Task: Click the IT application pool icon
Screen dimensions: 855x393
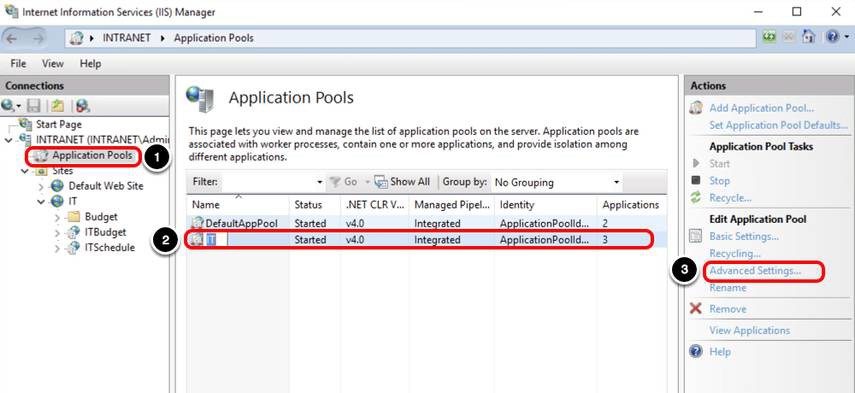Action: pyautogui.click(x=197, y=239)
